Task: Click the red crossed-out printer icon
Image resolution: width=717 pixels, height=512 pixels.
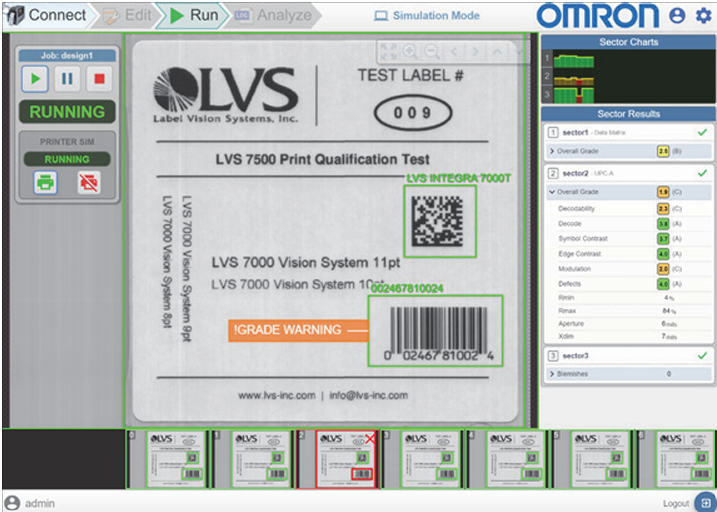Action: [89, 183]
